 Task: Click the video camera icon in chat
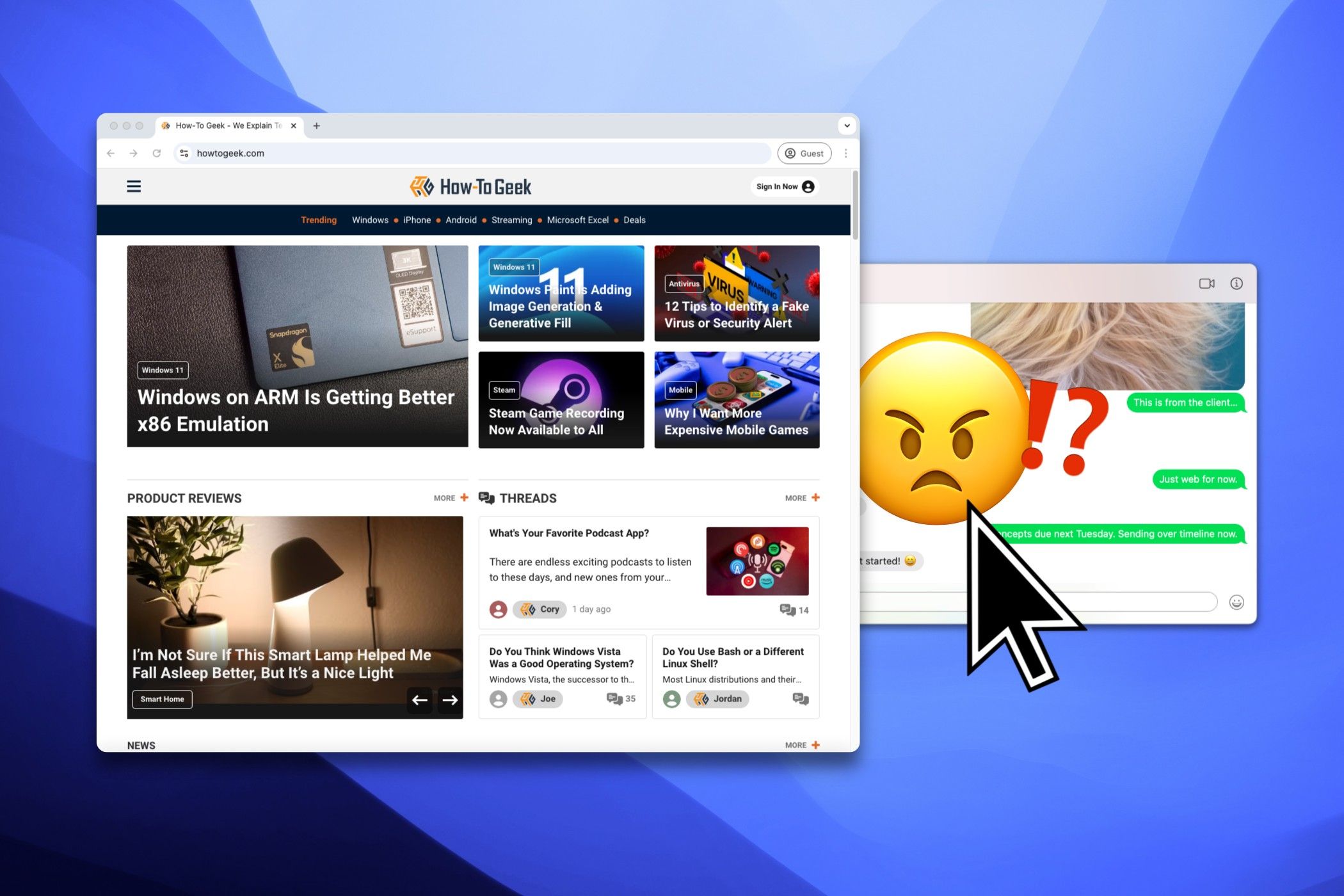click(1204, 284)
